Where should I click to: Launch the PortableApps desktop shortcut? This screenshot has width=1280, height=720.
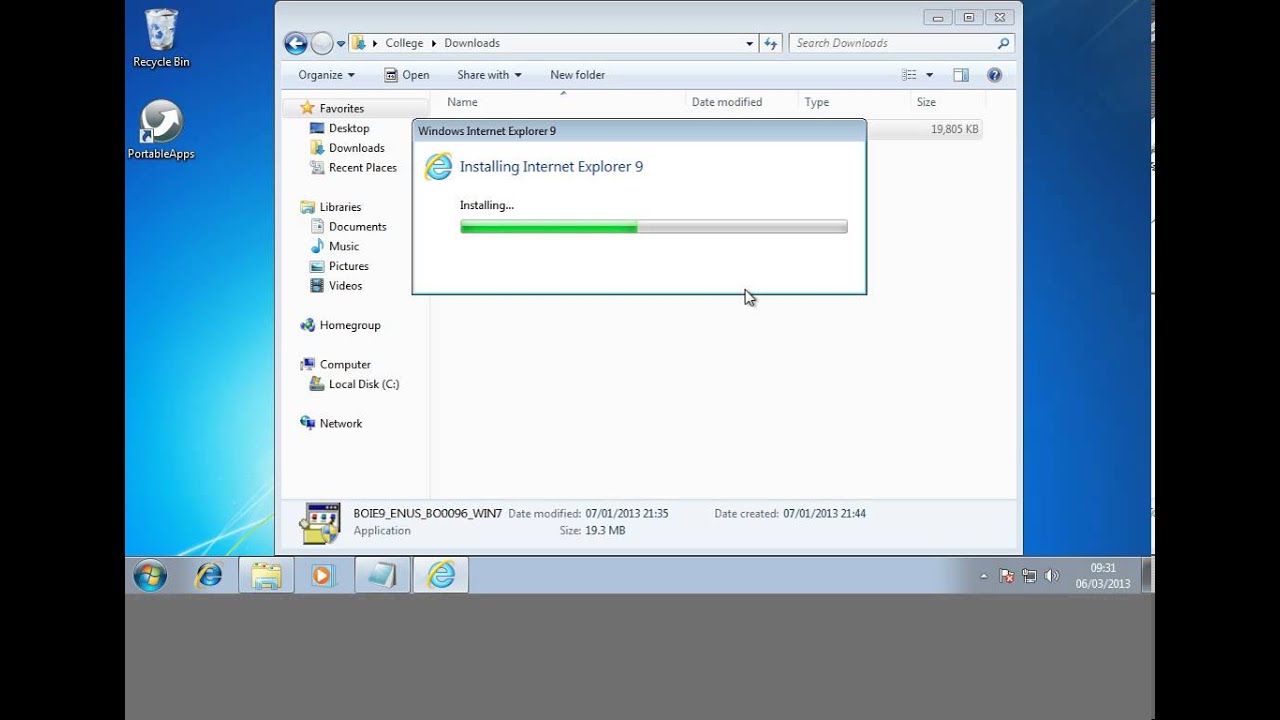[x=161, y=130]
